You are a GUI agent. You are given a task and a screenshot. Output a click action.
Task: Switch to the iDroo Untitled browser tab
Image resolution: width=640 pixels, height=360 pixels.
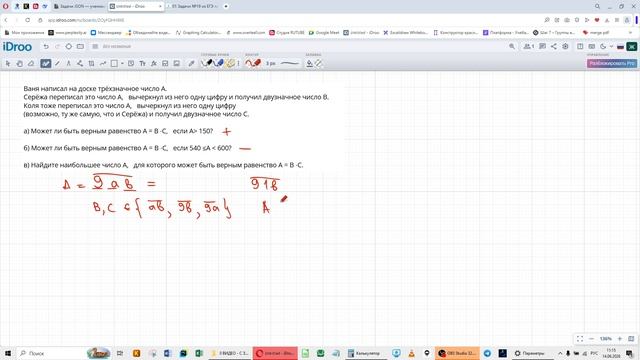coord(136,7)
